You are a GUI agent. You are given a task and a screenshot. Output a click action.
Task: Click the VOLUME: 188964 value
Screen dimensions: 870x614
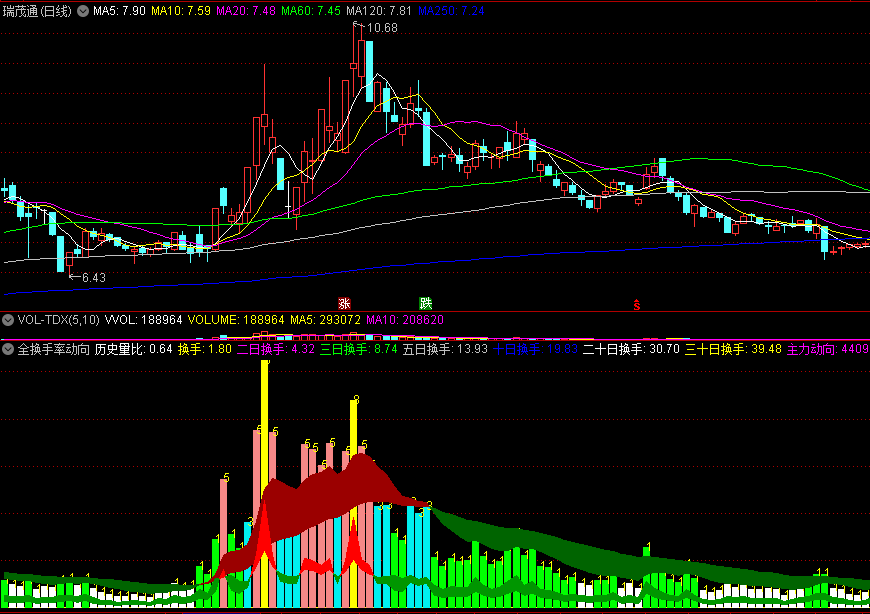236,320
